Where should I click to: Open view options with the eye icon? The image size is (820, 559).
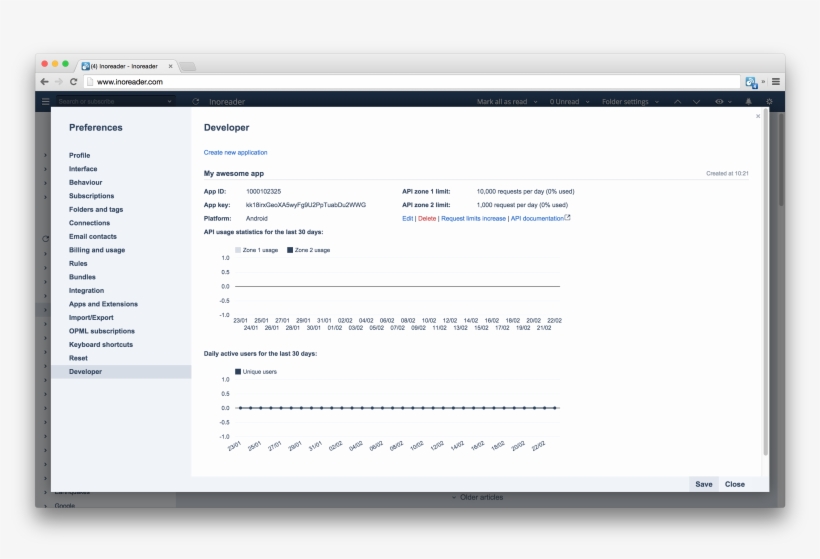(720, 101)
